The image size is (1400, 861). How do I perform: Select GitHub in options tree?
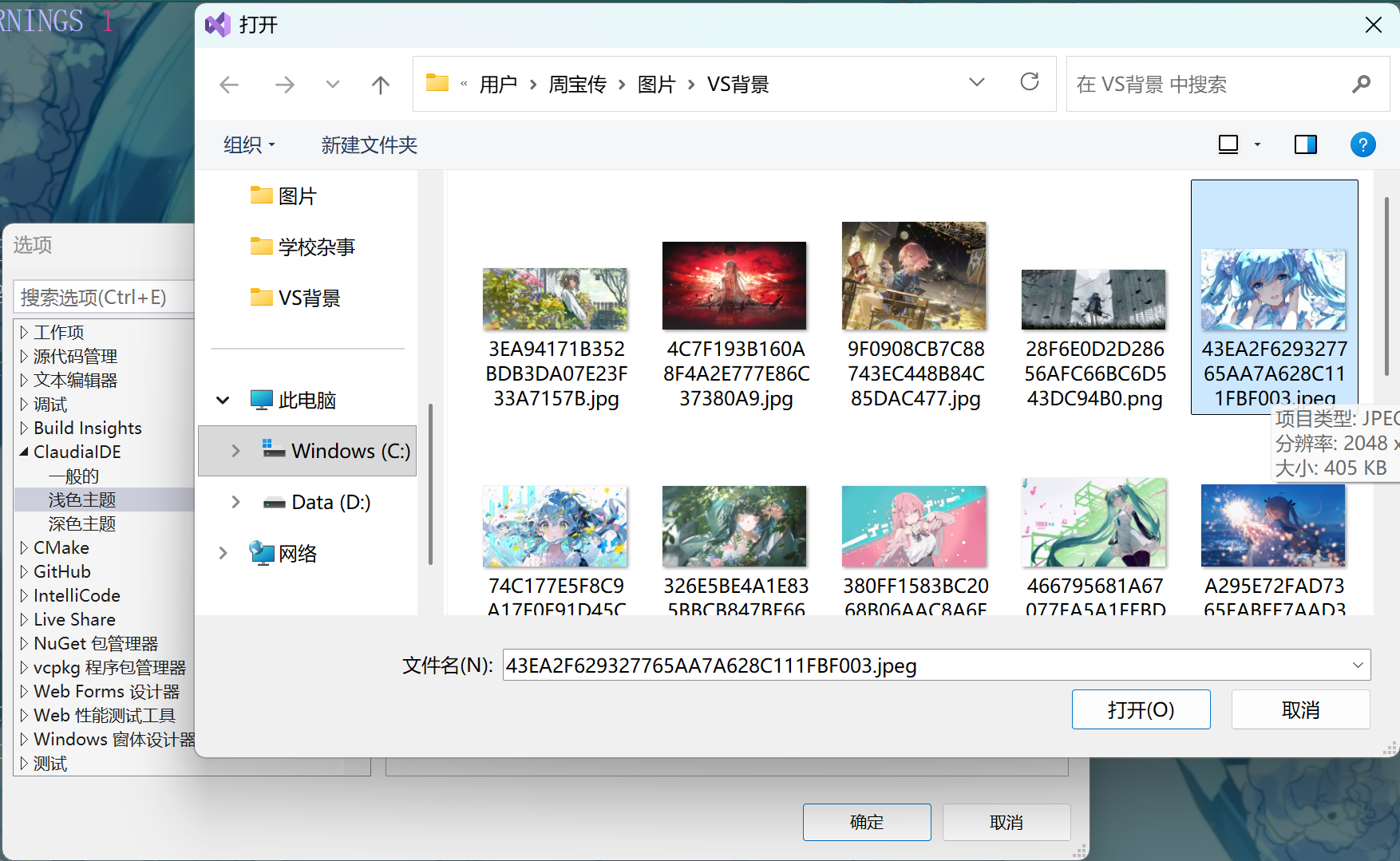(62, 571)
